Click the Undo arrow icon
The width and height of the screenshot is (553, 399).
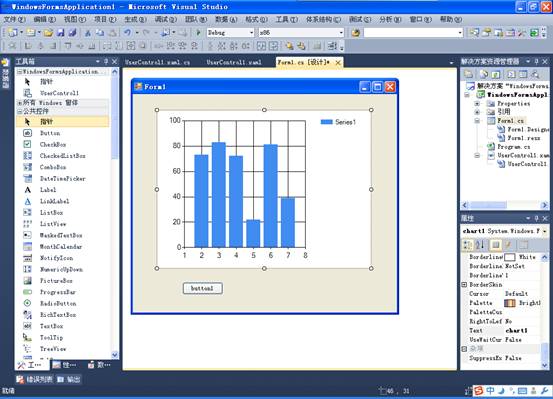tap(127, 33)
